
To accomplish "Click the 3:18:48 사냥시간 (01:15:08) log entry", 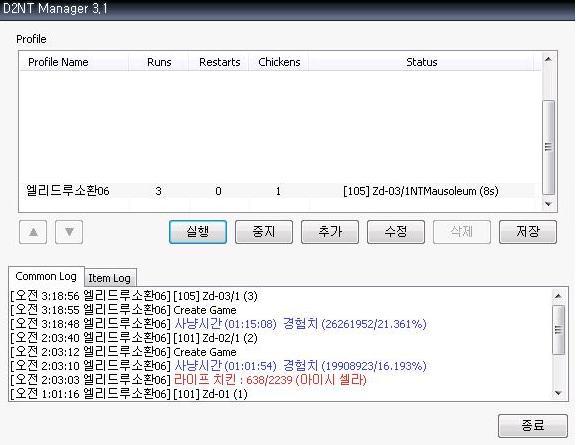I will [218, 324].
